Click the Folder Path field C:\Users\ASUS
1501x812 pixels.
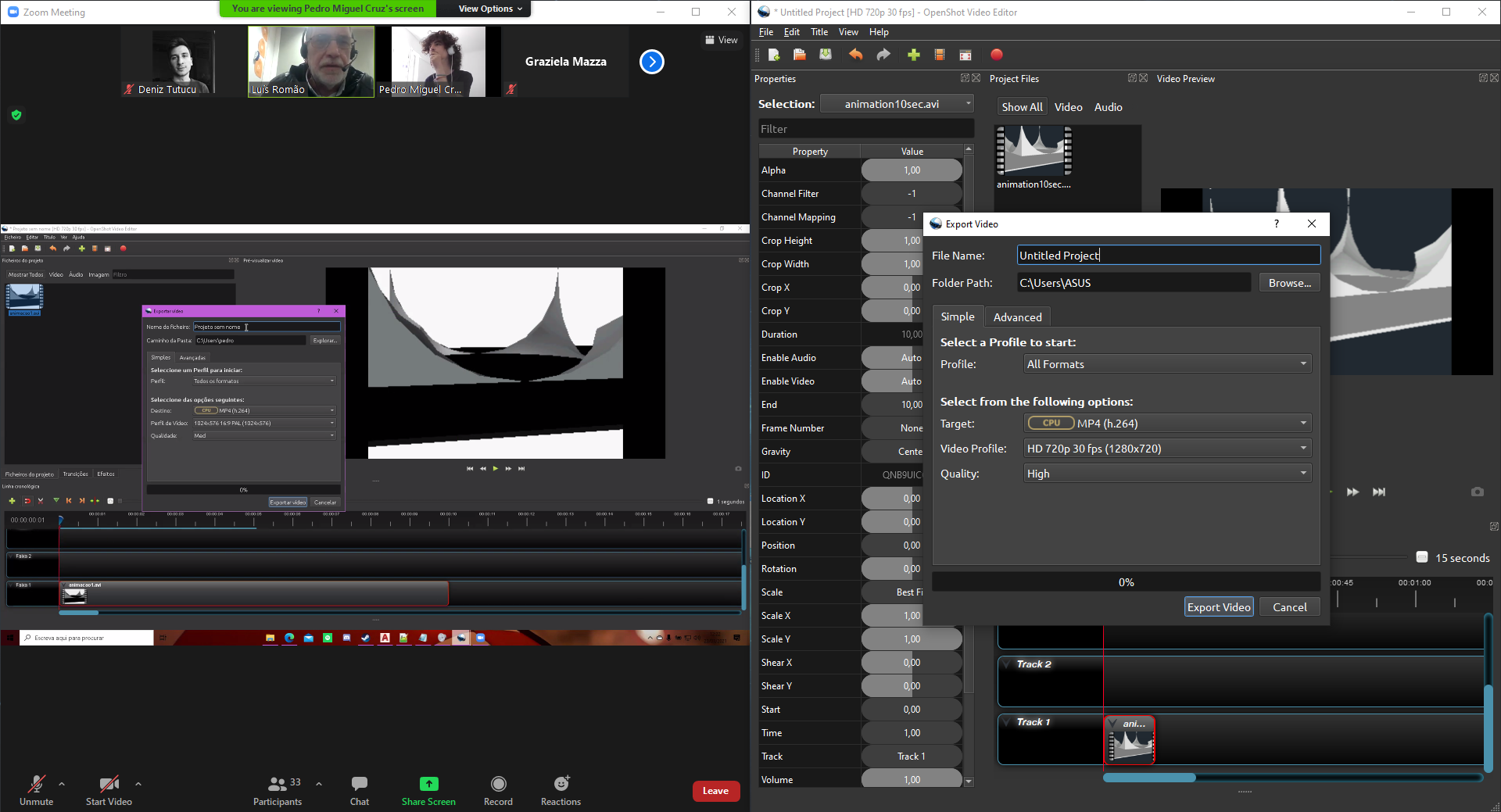point(1134,283)
